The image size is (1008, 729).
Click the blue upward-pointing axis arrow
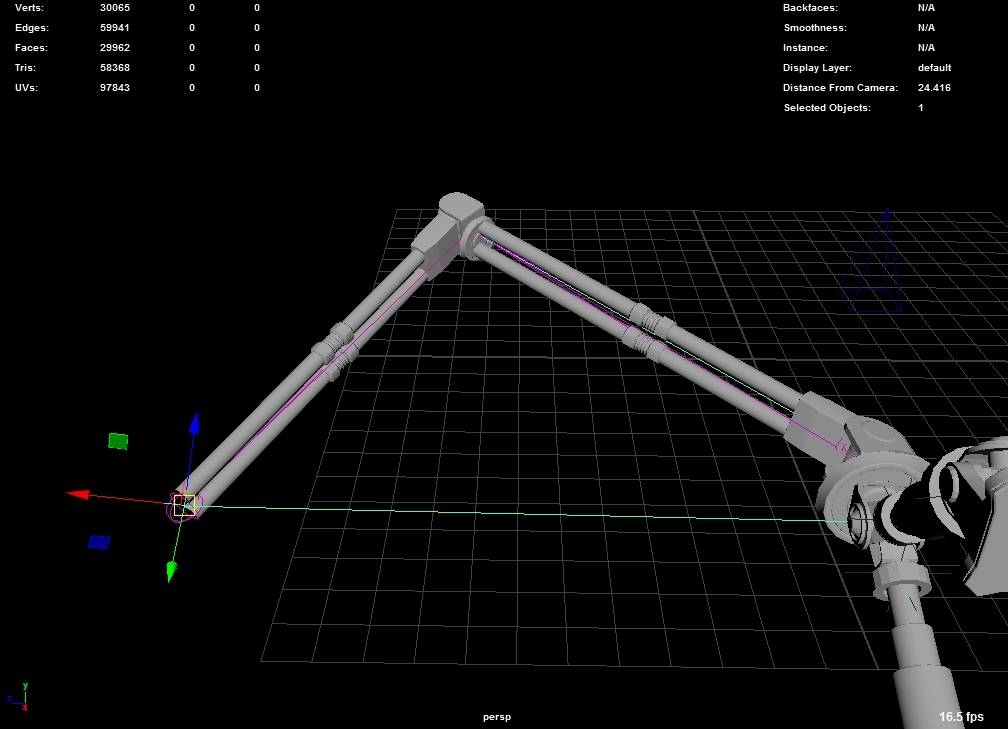point(195,423)
